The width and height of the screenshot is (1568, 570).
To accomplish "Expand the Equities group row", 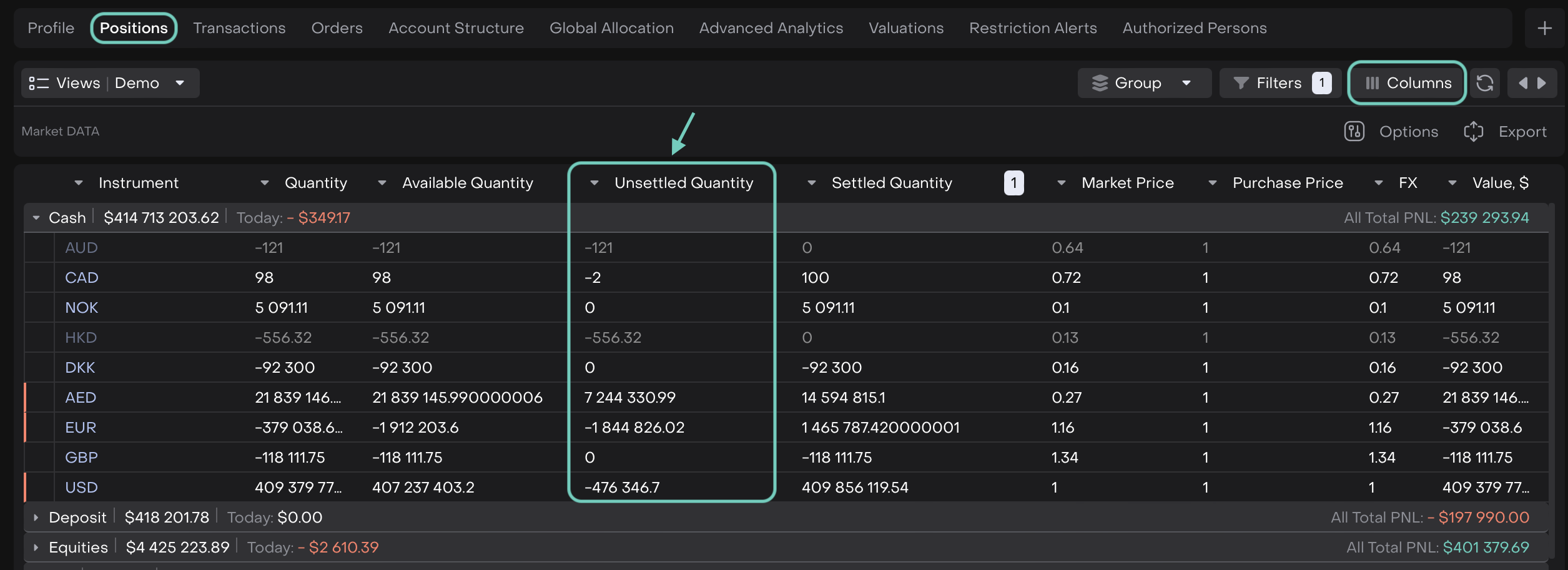I will [x=36, y=548].
